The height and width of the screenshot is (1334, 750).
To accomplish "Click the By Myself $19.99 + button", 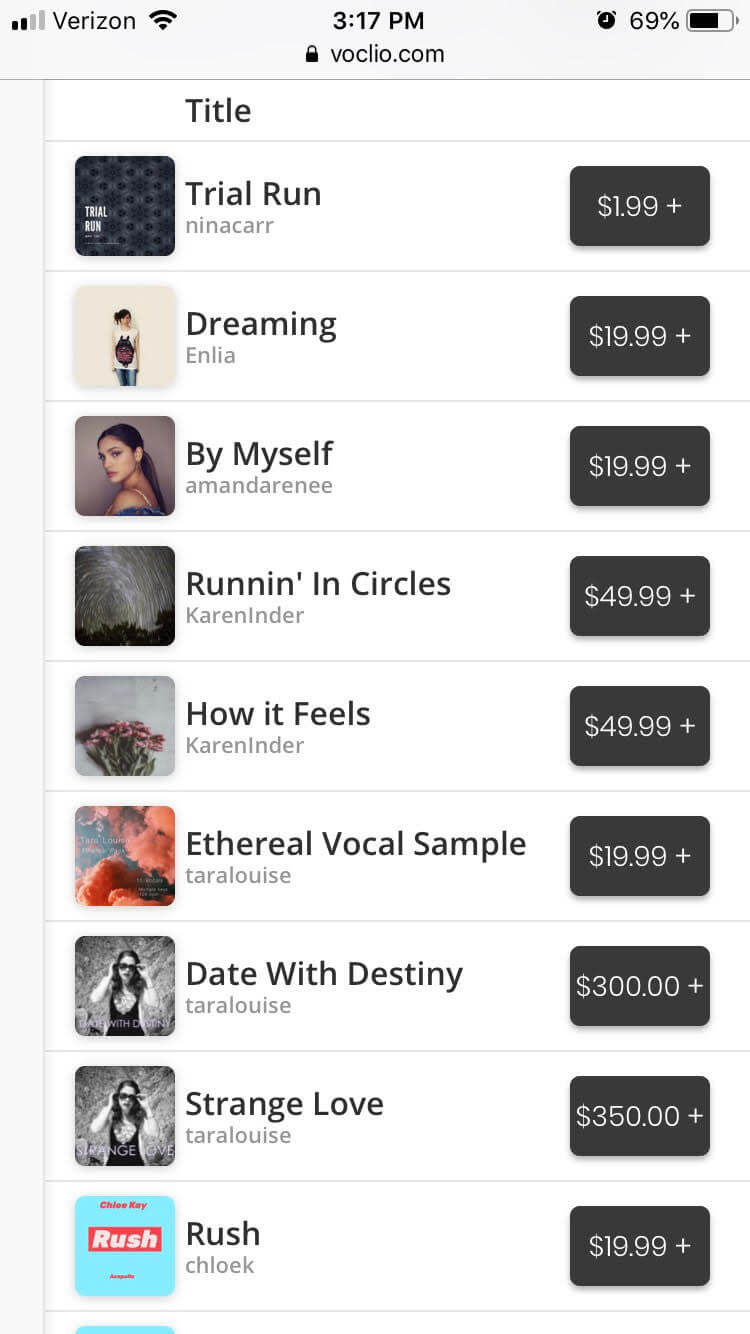I will tap(639, 466).
